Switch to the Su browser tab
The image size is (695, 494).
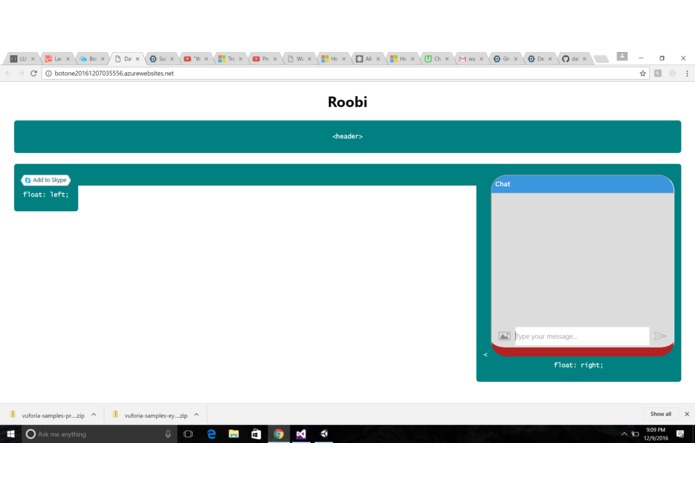click(160, 59)
